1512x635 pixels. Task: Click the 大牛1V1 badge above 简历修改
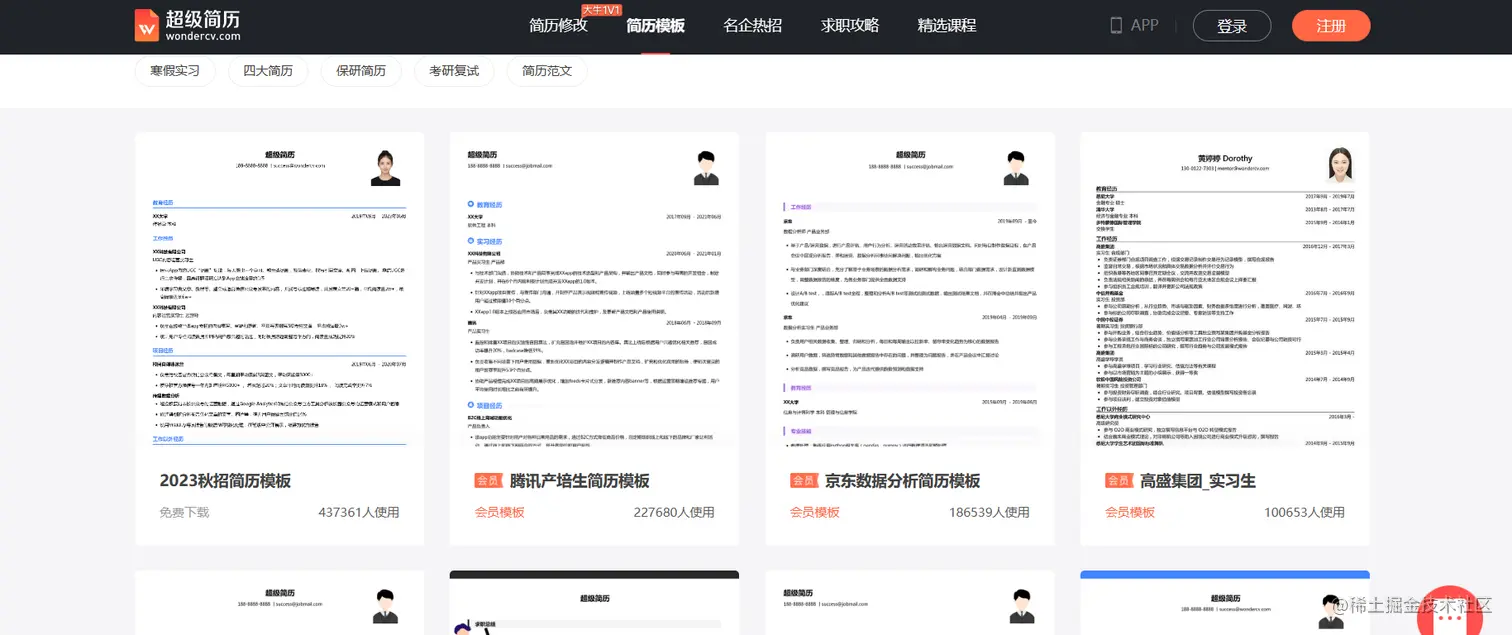click(602, 10)
